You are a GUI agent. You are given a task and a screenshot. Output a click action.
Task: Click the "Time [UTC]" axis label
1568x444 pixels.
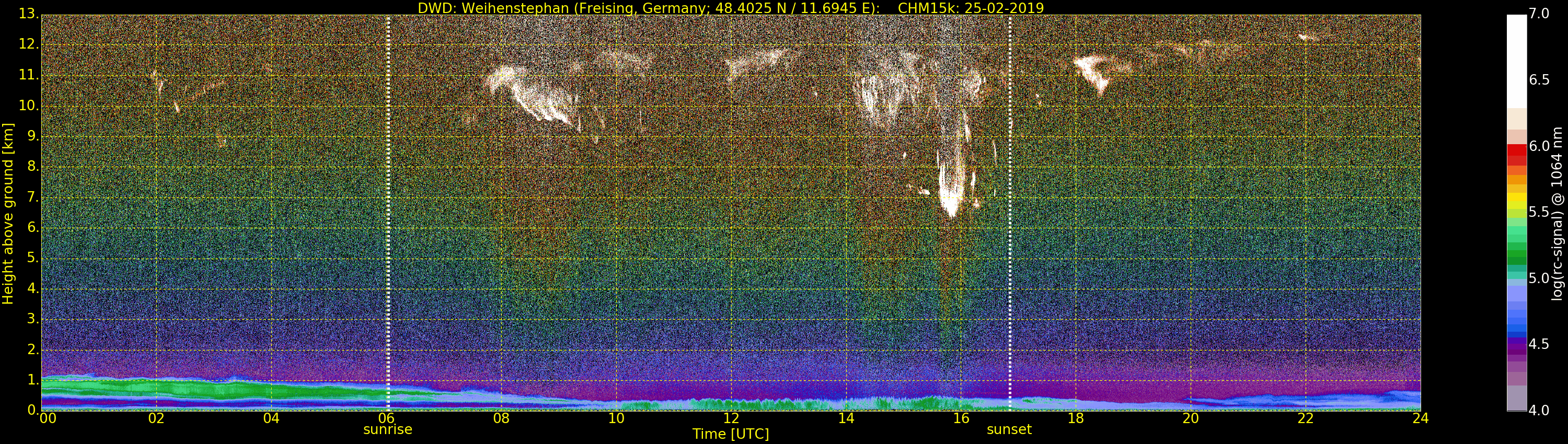point(731,434)
